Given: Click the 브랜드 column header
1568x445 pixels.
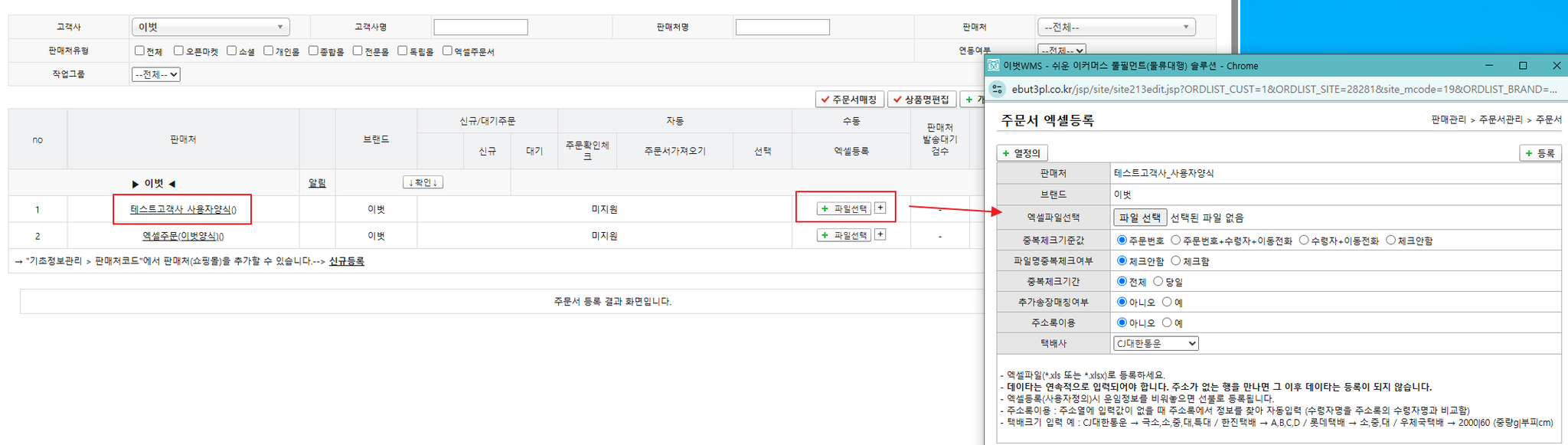Looking at the screenshot, I should coord(376,139).
